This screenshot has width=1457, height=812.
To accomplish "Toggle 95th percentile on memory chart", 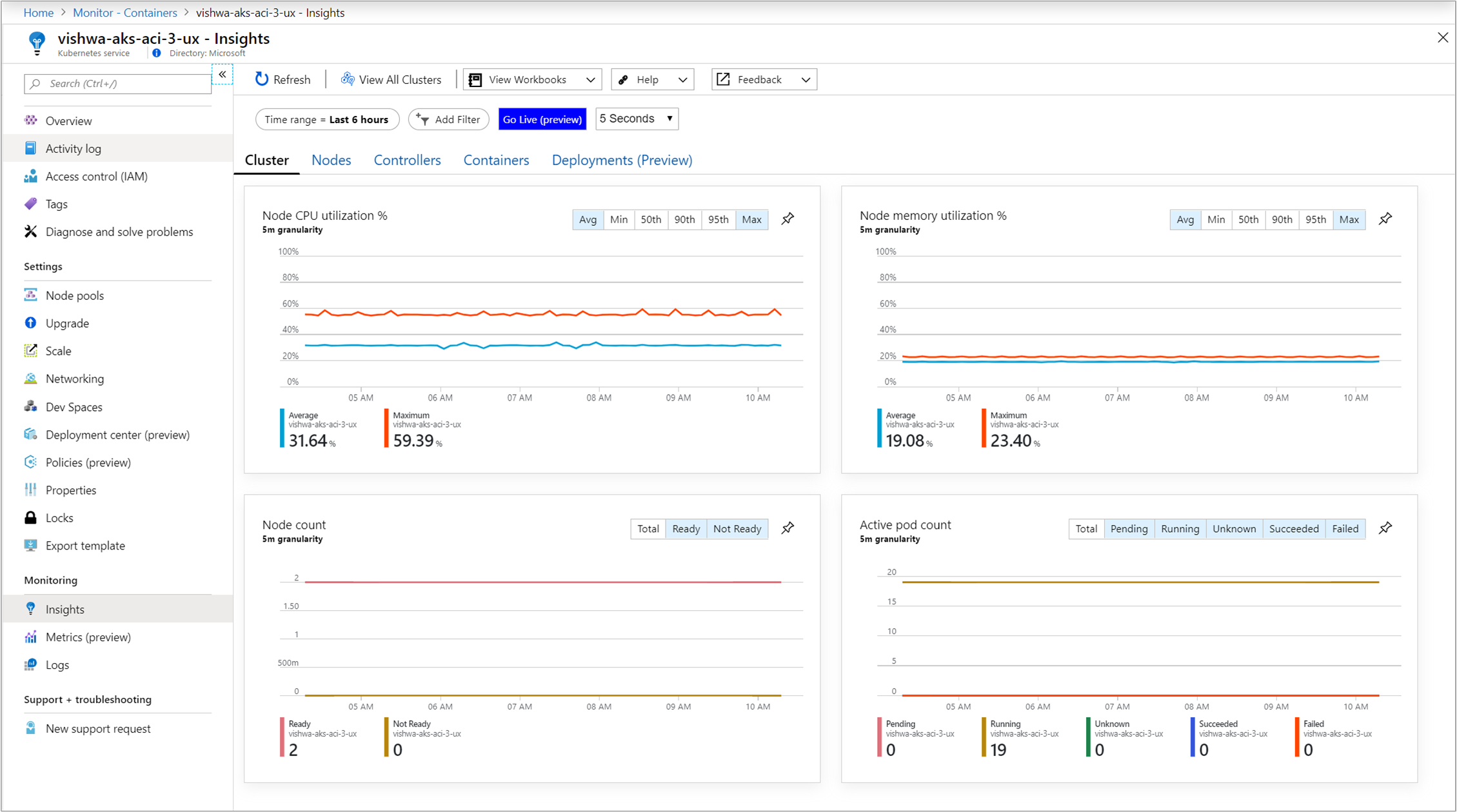I will (1315, 219).
